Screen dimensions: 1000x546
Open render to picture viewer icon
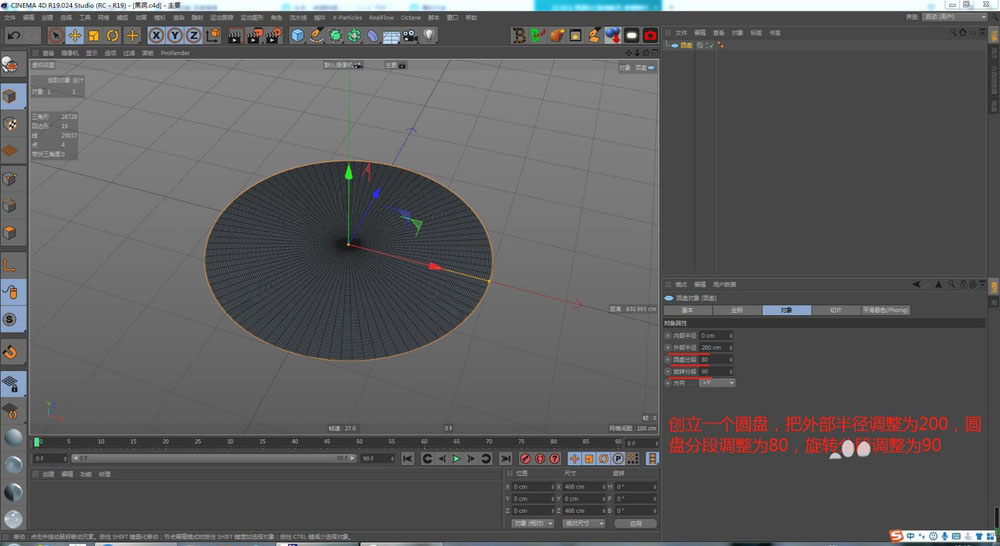coord(254,35)
